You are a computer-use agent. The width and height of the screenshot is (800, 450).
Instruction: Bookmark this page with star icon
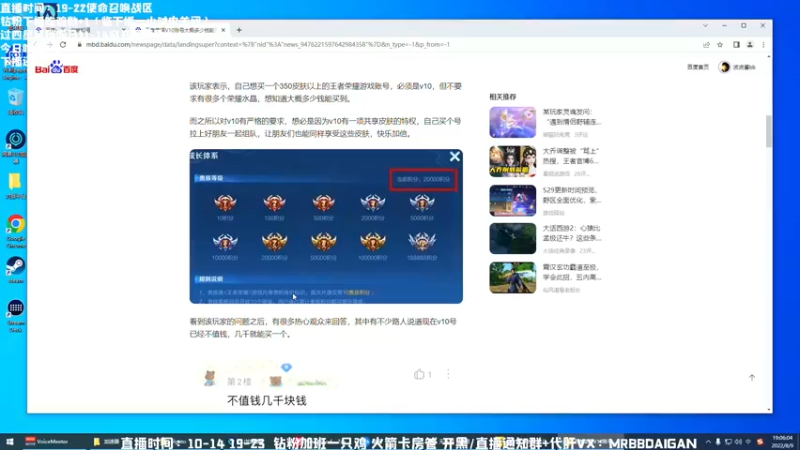[720, 44]
